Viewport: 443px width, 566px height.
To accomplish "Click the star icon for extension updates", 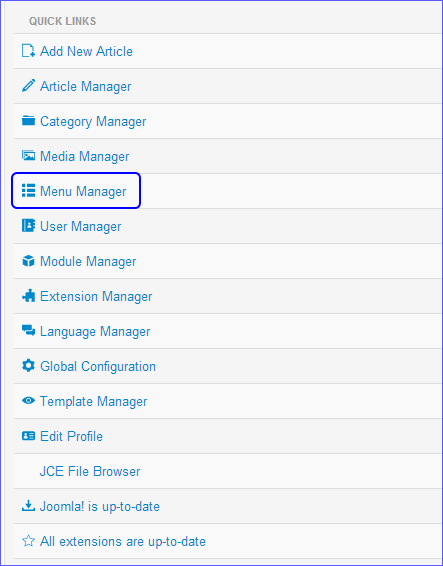I will (28, 541).
